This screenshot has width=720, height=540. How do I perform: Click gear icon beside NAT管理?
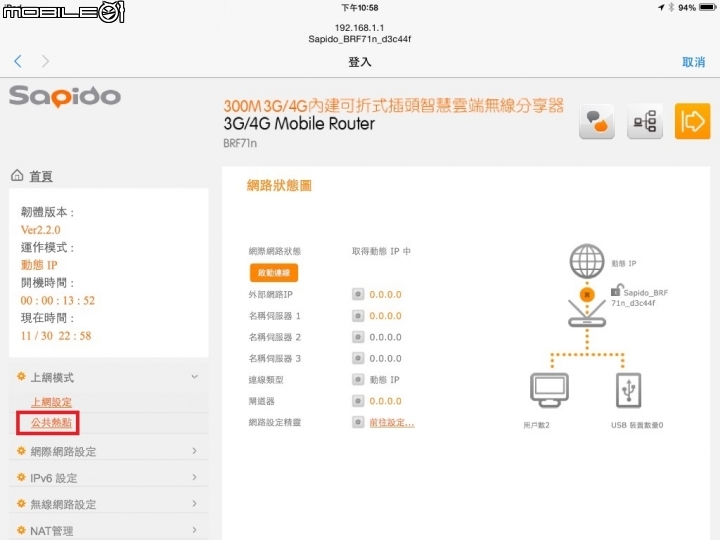(21, 530)
